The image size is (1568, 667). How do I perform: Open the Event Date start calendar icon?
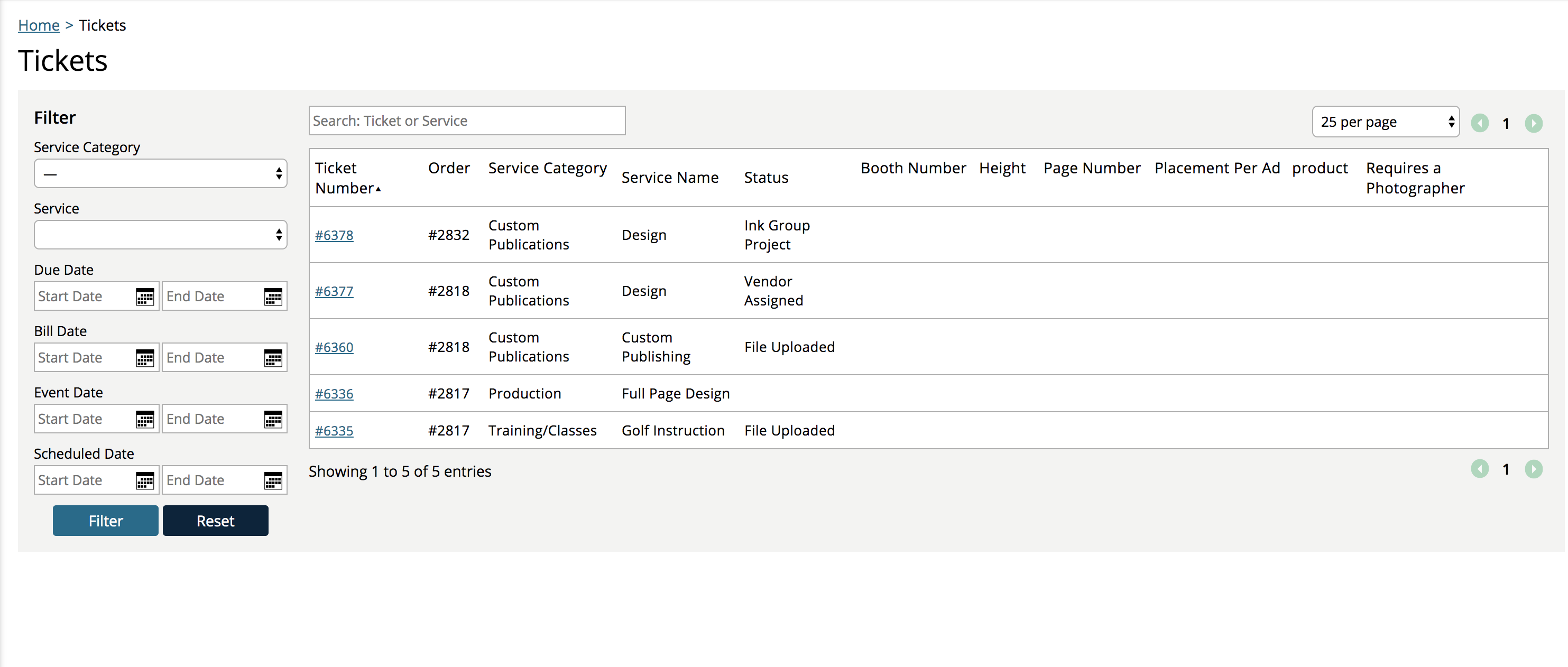144,419
